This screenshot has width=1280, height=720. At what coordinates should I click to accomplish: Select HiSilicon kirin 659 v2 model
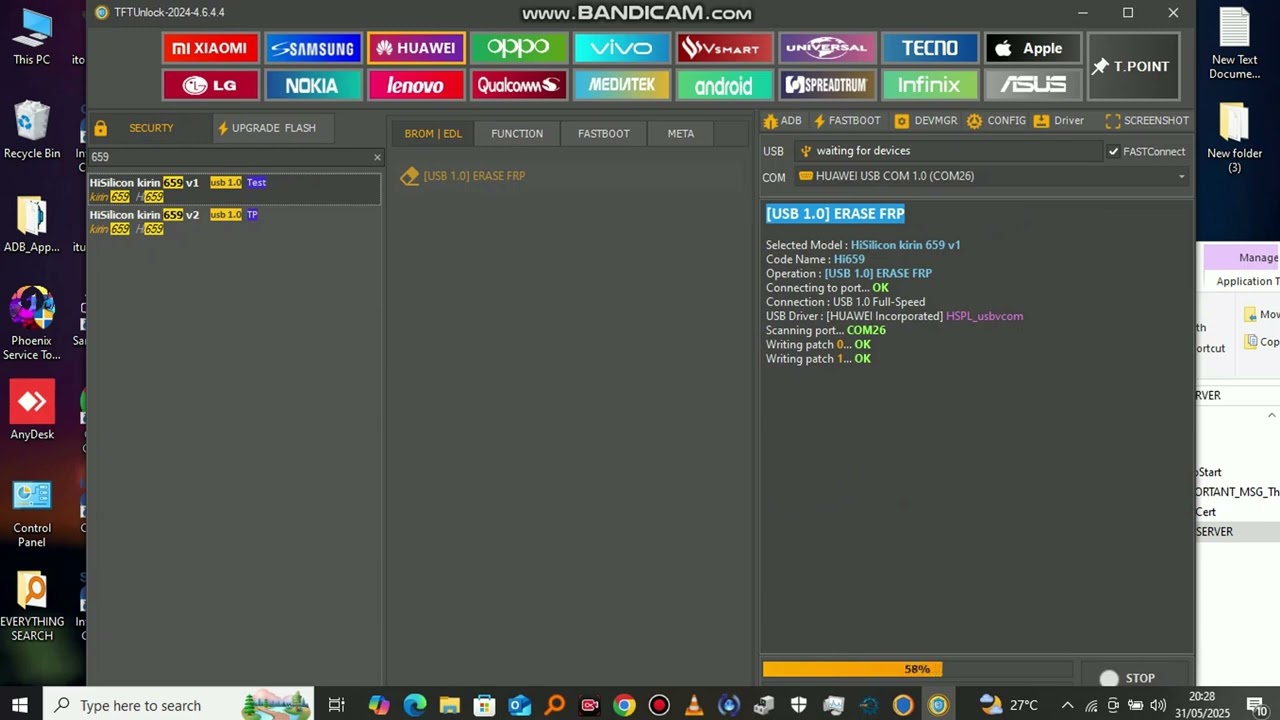(234, 222)
